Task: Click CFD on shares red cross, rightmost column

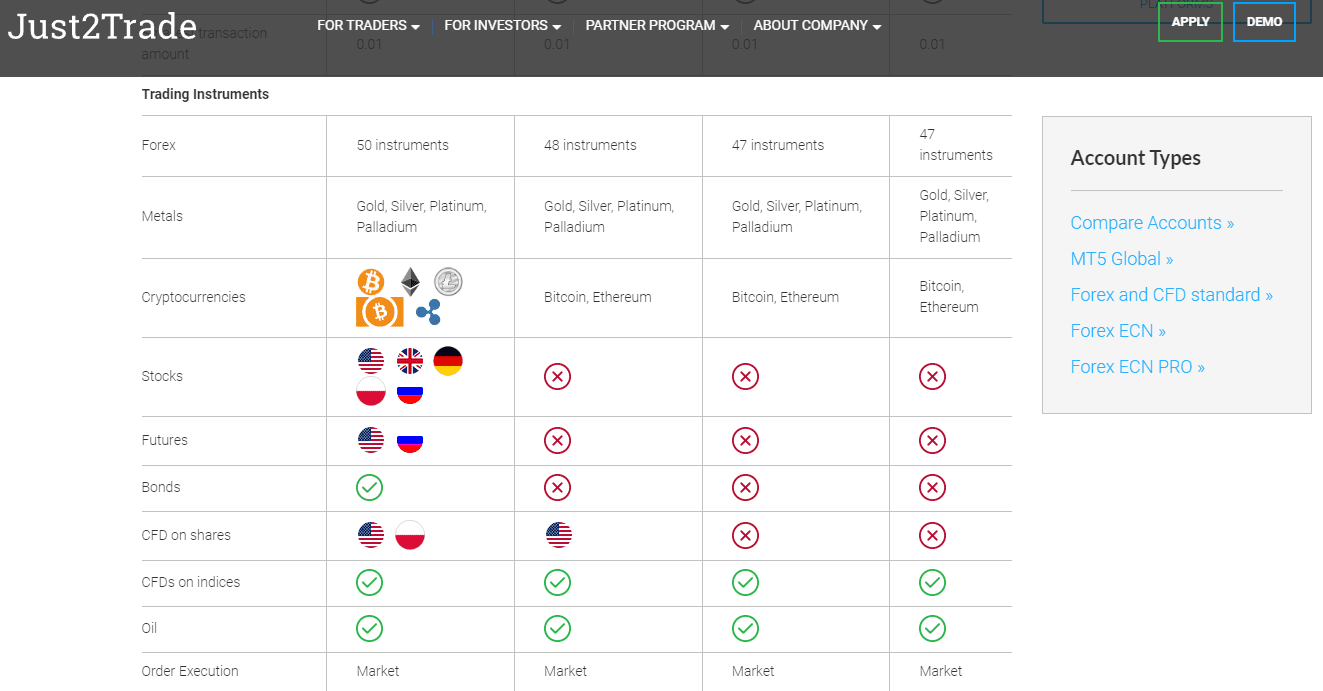Action: click(932, 536)
